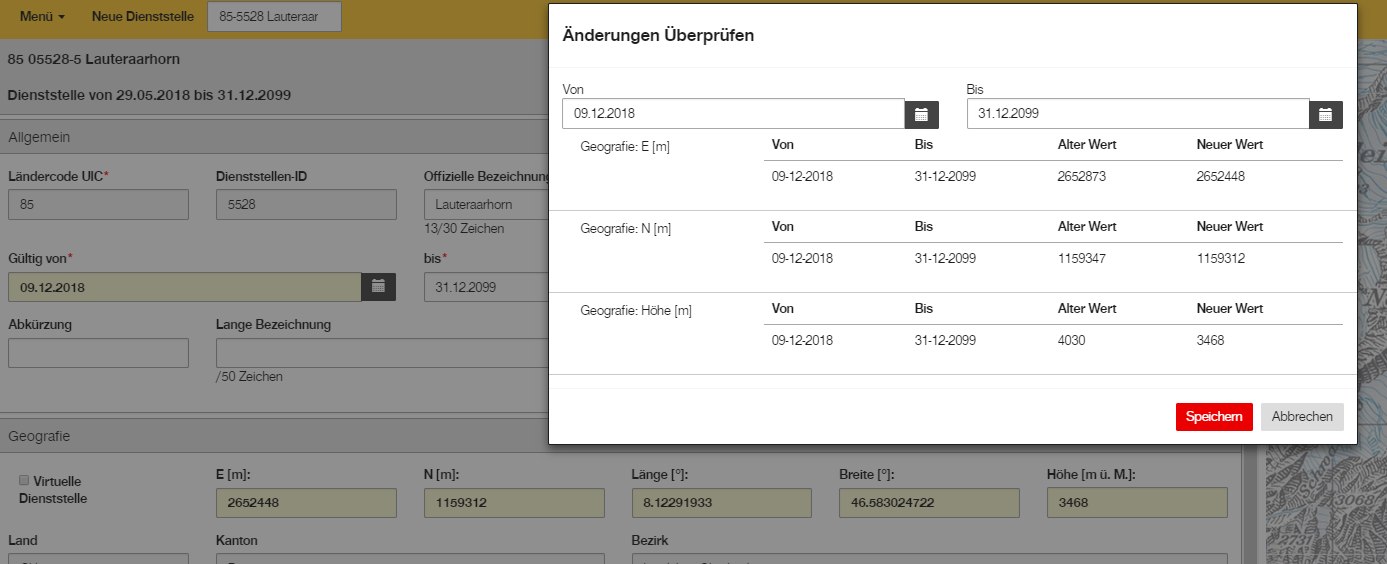
Task: Focus the E [m] coordinate field
Action: point(306,503)
